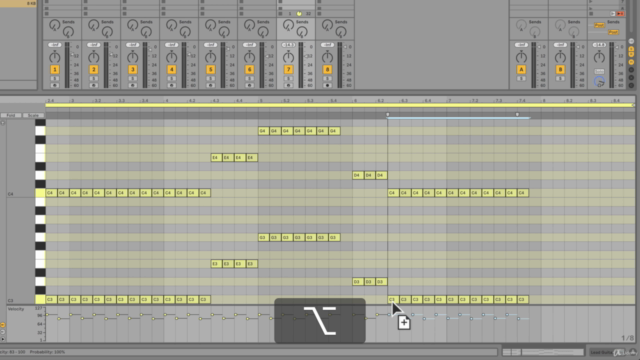Click second Post button in master Sends
The width and height of the screenshot is (640, 360).
pyautogui.click(x=613, y=32)
